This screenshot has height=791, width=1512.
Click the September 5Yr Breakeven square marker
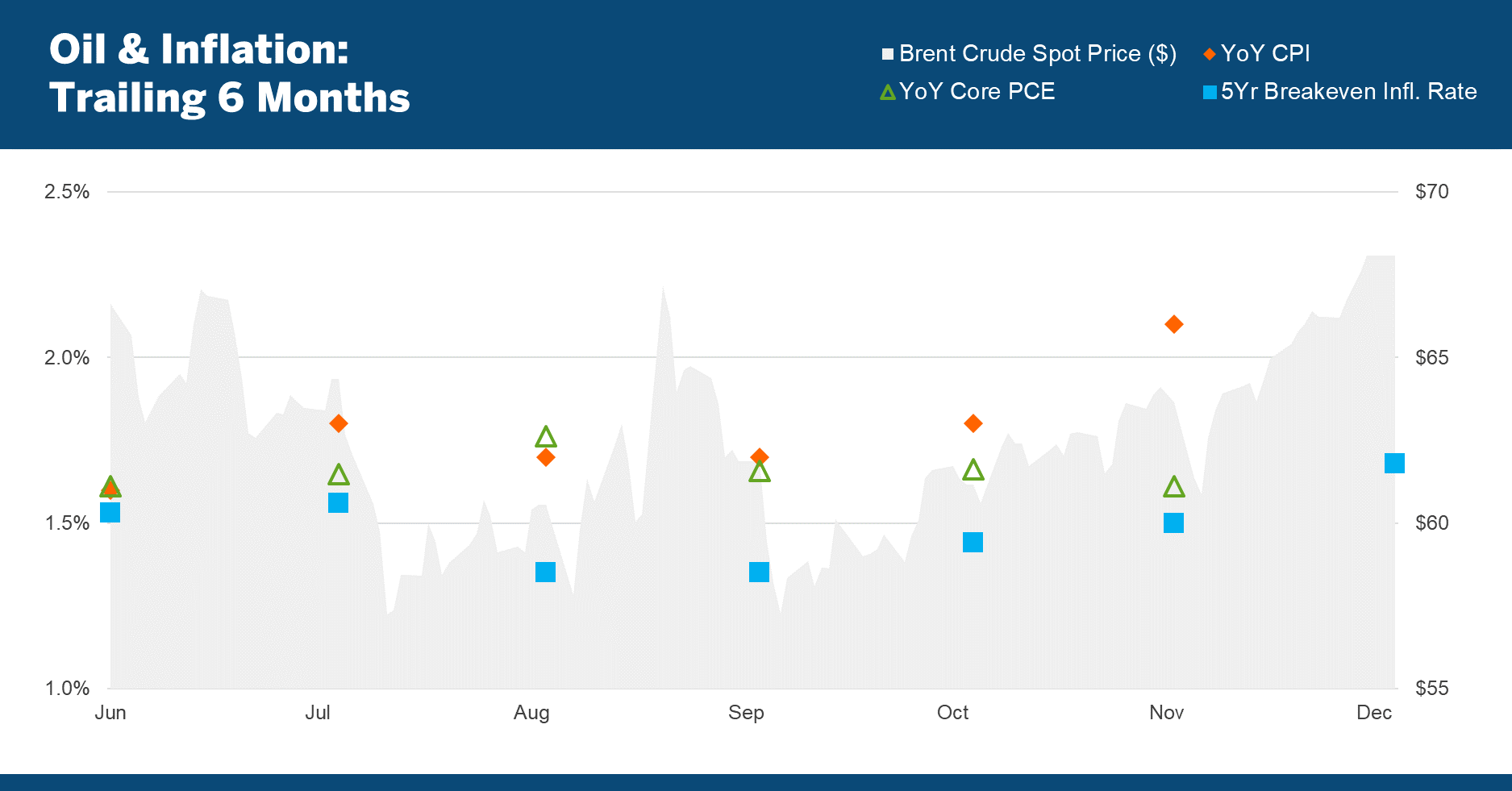click(759, 572)
